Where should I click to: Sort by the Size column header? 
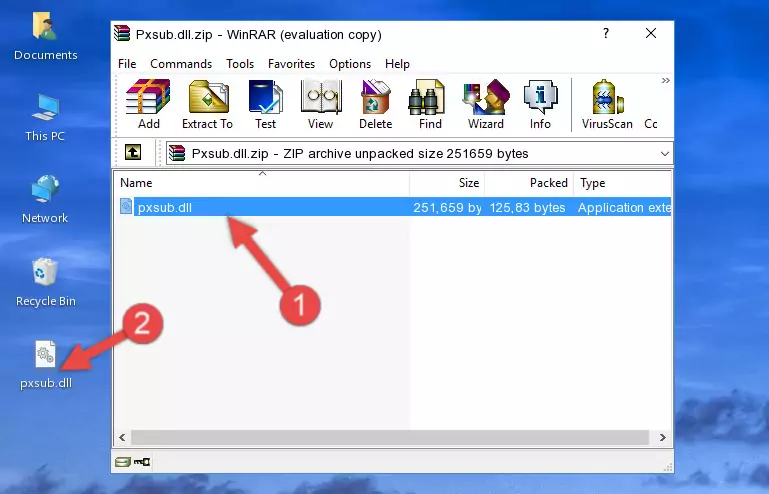[x=447, y=183]
